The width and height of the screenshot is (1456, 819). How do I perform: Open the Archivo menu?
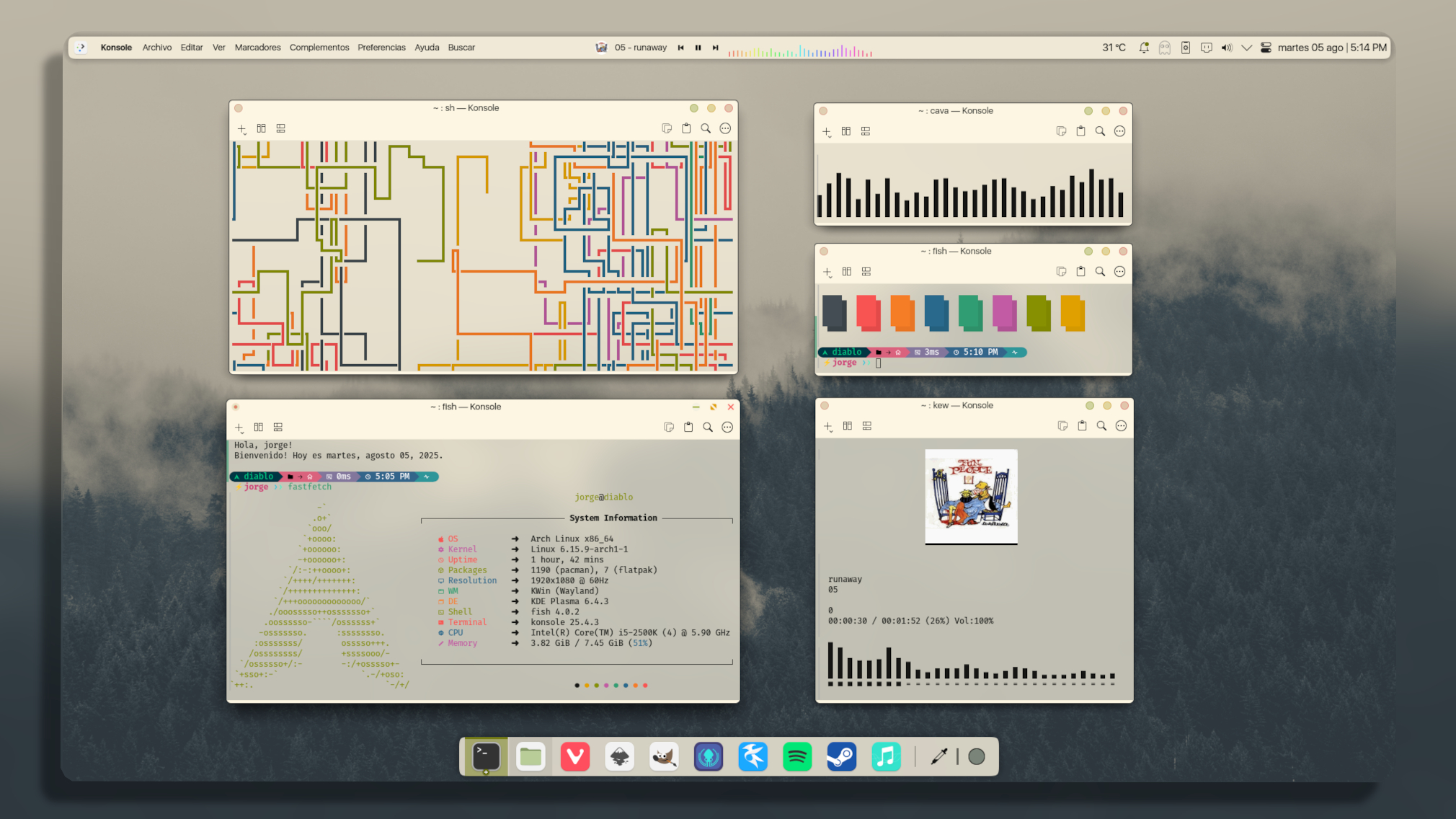click(x=157, y=48)
